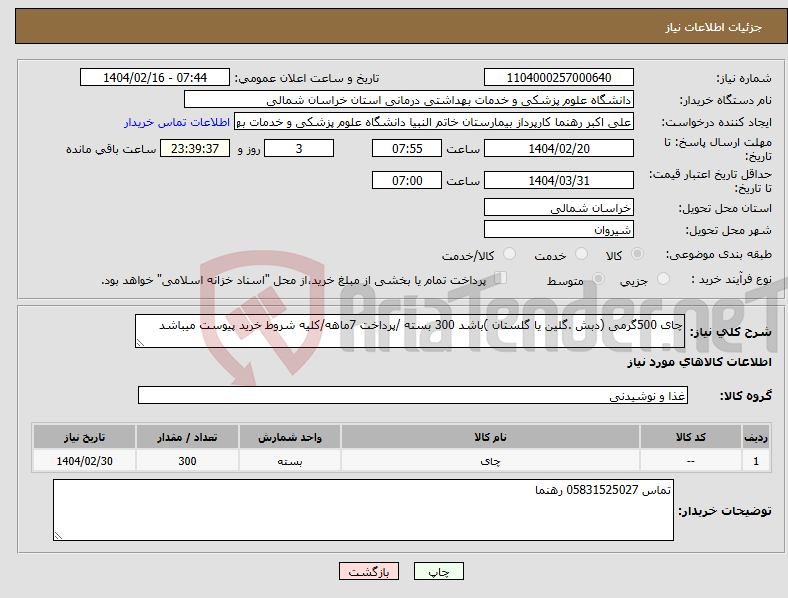Viewport: 788px width, 598px height.
Task: Click the quantity cell 300
Action: pos(187,460)
